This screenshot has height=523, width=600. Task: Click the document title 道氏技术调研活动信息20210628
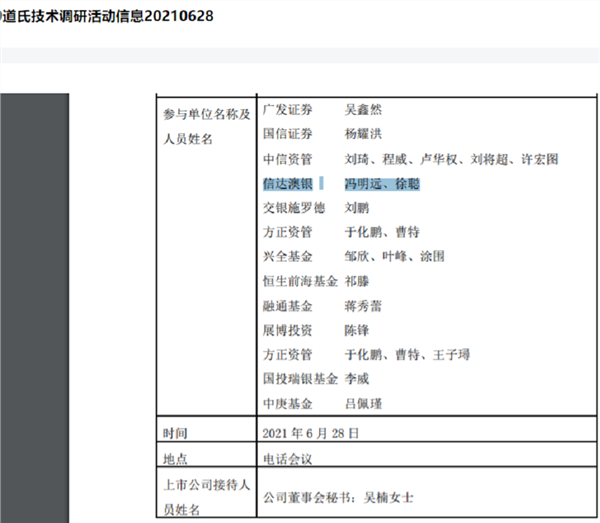coord(108,16)
